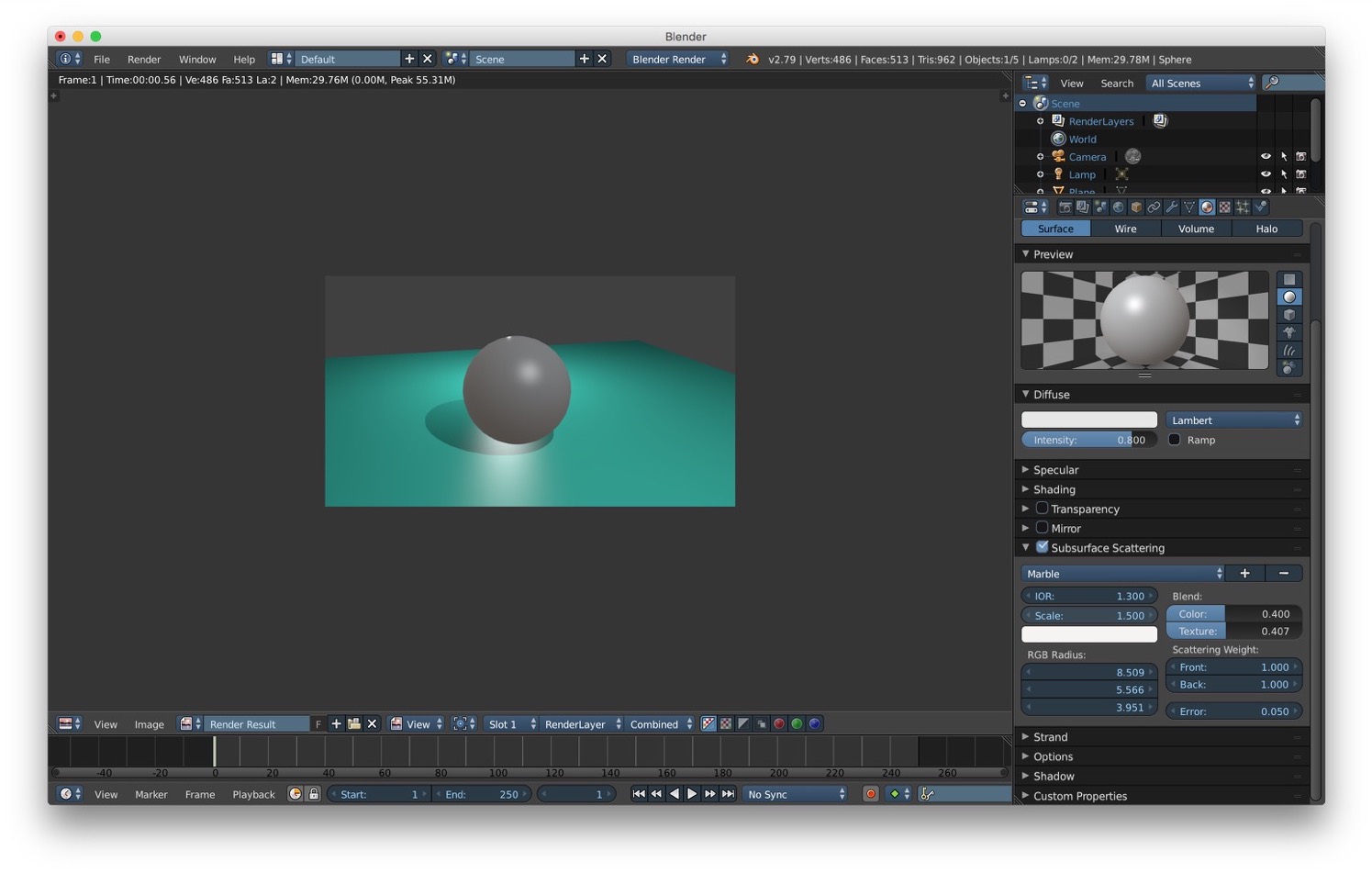Open the Object properties tab
Viewport: 1372px width, 873px height.
click(x=1136, y=207)
